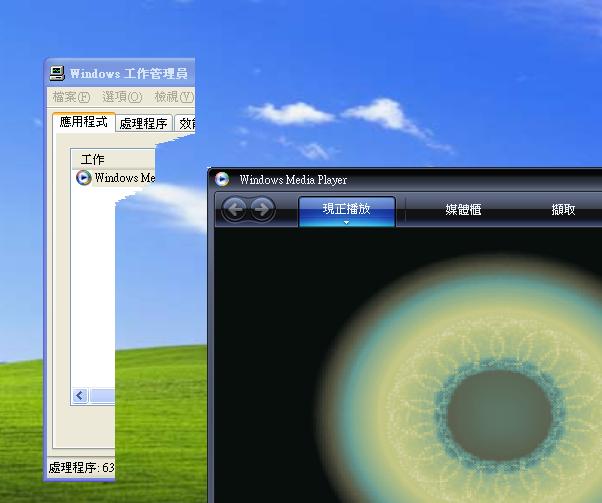This screenshot has height=503, width=602.
Task: Expand the dropdown arrow under 現正播放
Action: (346, 222)
